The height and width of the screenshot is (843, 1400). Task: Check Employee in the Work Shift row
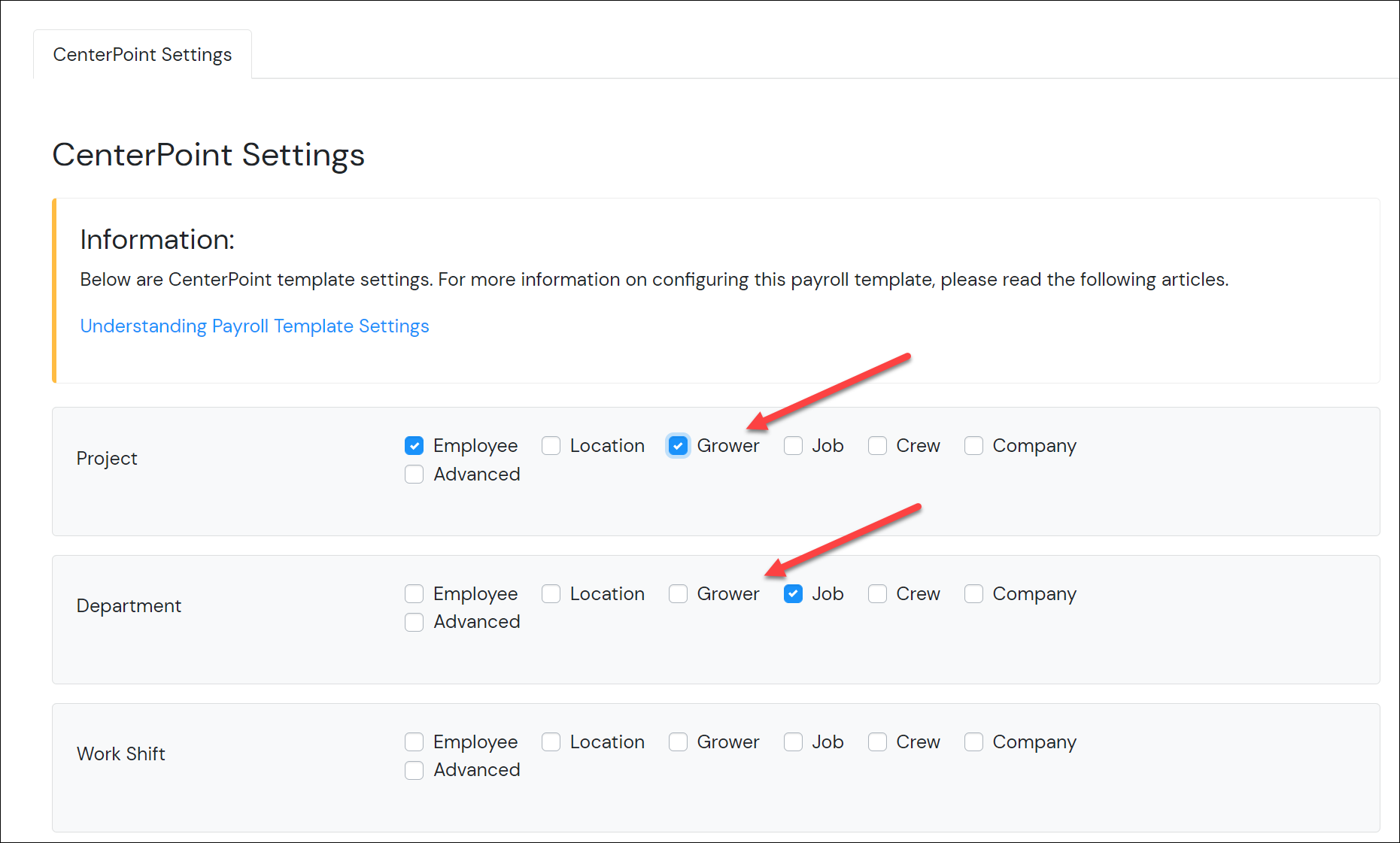[415, 742]
